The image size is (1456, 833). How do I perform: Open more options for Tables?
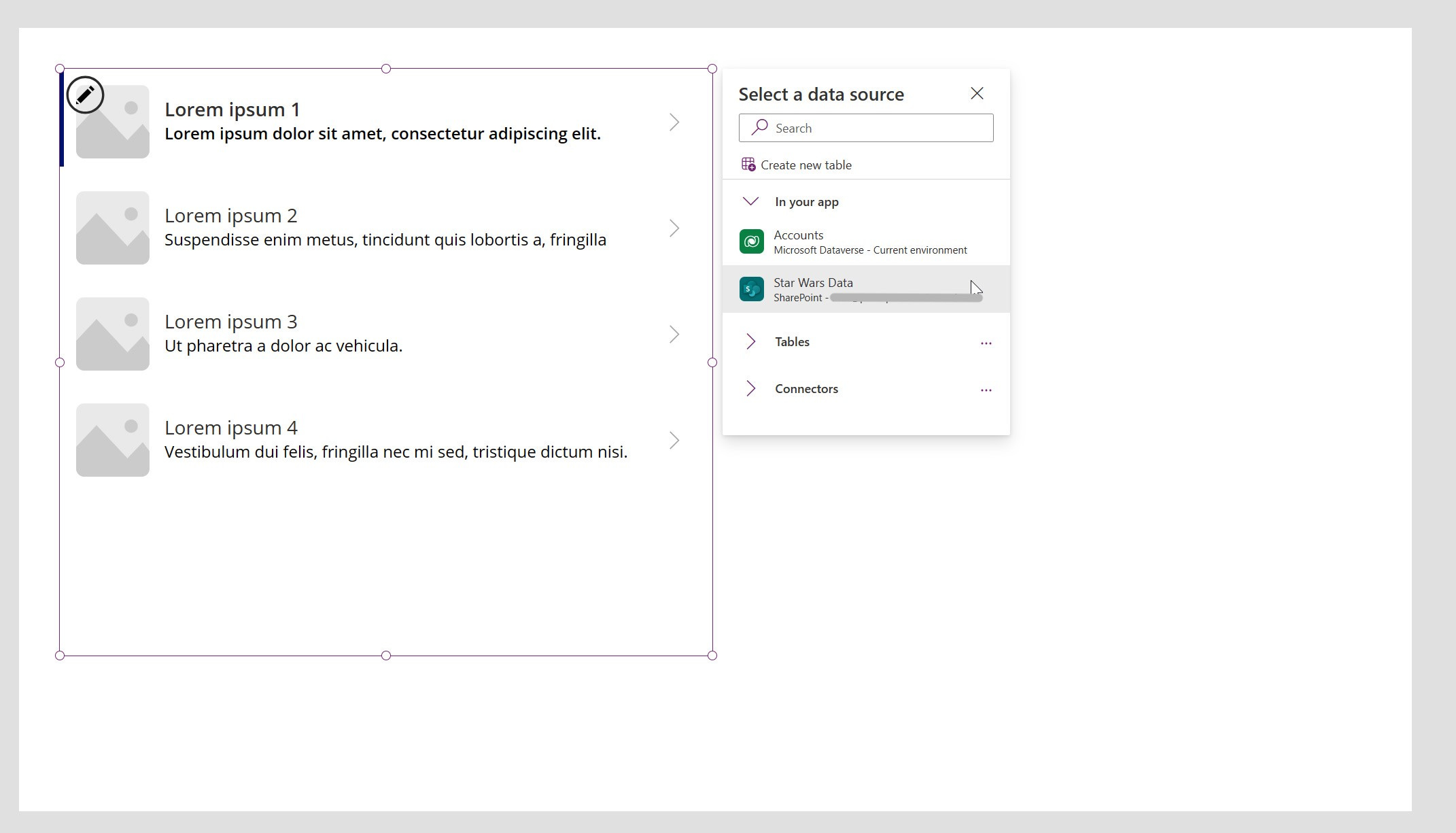tap(986, 343)
